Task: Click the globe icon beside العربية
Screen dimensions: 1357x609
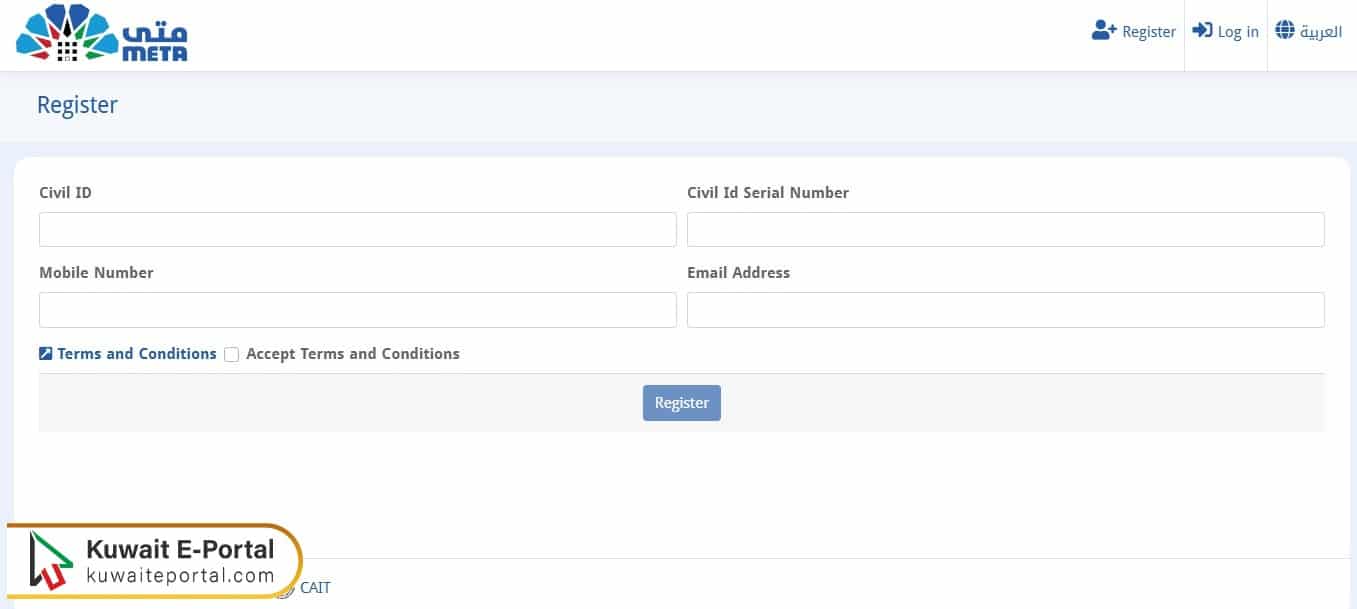Action: (1283, 29)
